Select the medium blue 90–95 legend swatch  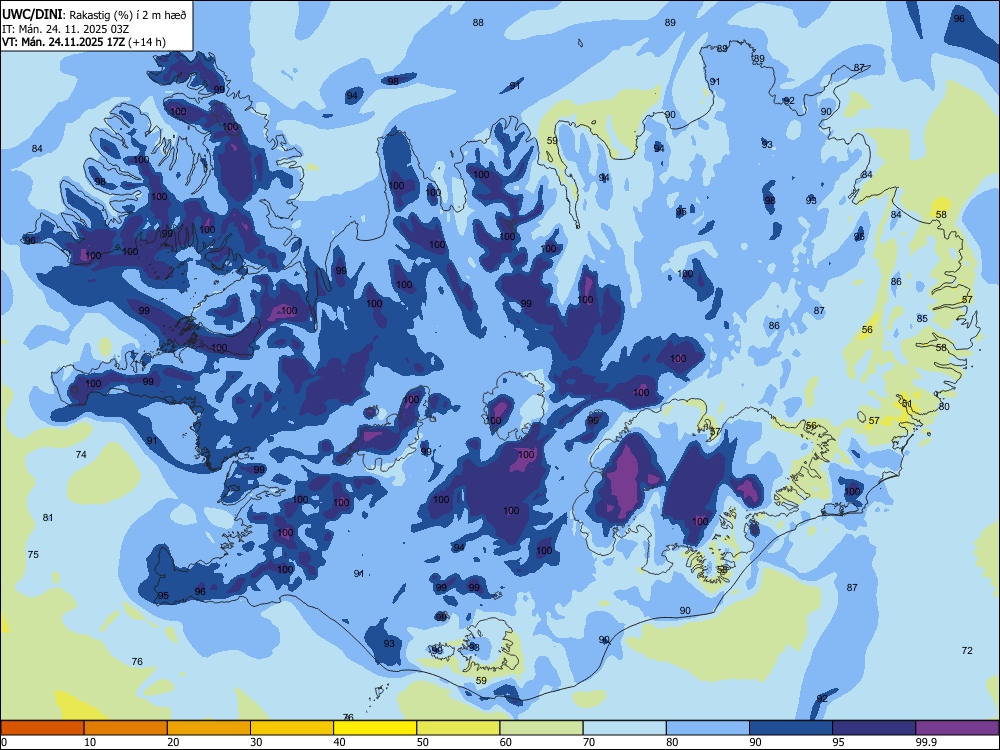(791, 728)
